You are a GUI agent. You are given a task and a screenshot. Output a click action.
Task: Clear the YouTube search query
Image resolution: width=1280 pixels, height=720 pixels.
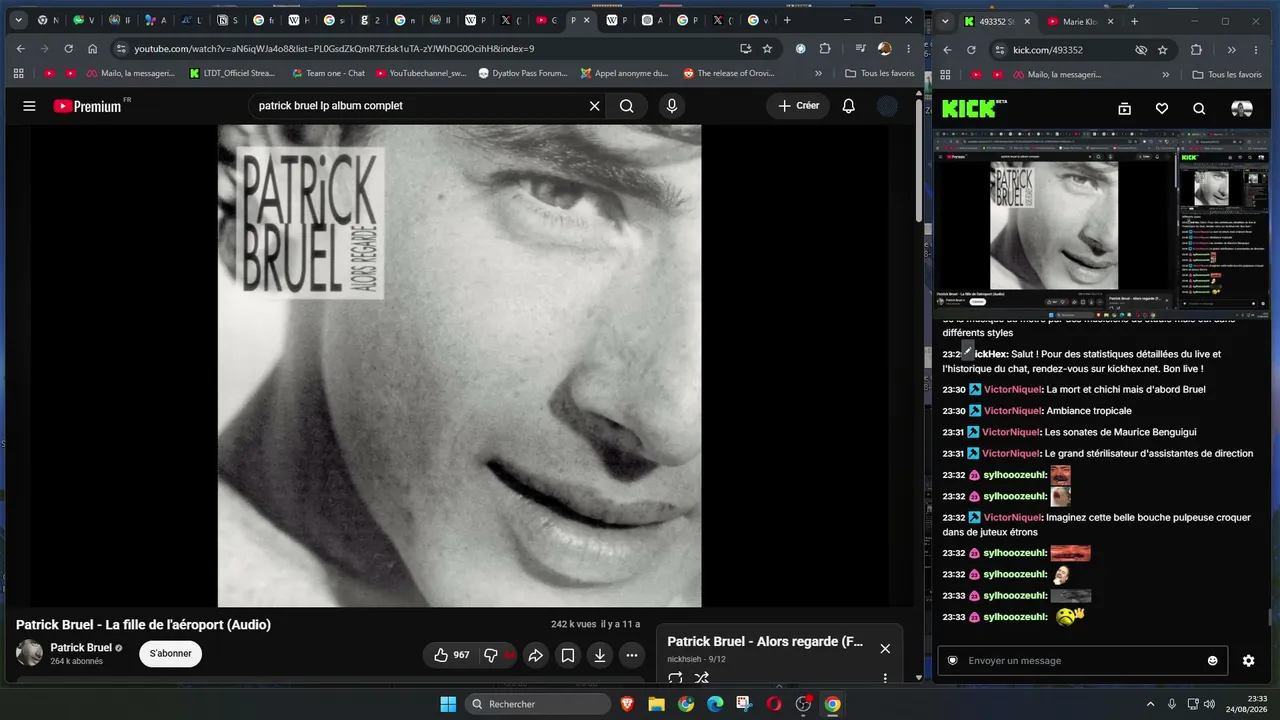pos(594,106)
